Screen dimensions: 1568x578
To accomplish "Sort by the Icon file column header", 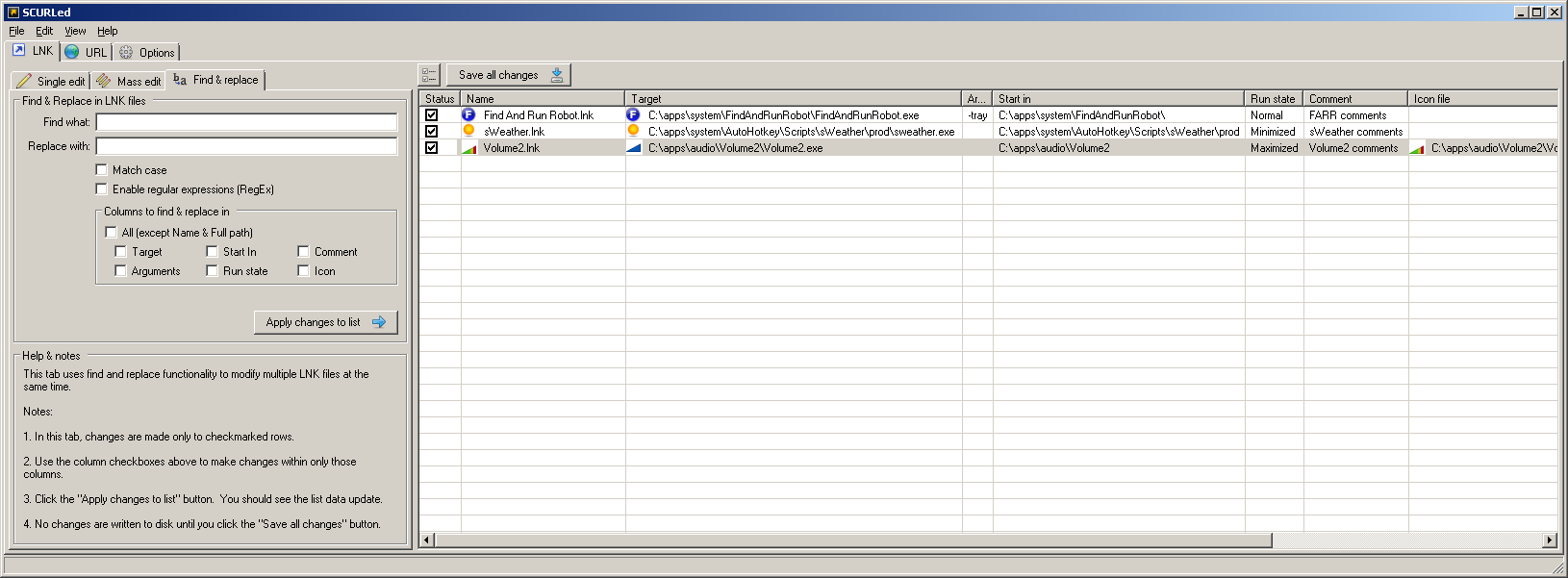I will click(x=1482, y=98).
